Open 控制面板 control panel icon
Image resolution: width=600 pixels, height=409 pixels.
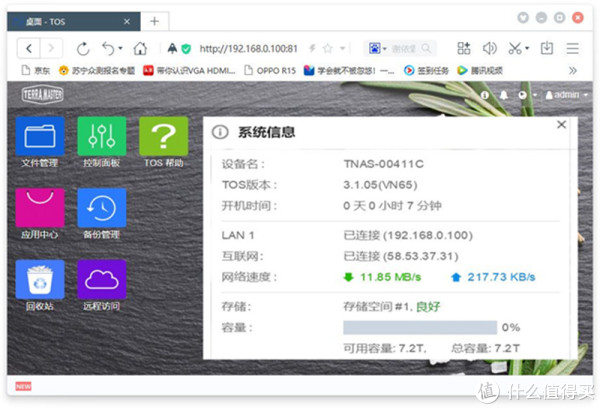click(101, 136)
